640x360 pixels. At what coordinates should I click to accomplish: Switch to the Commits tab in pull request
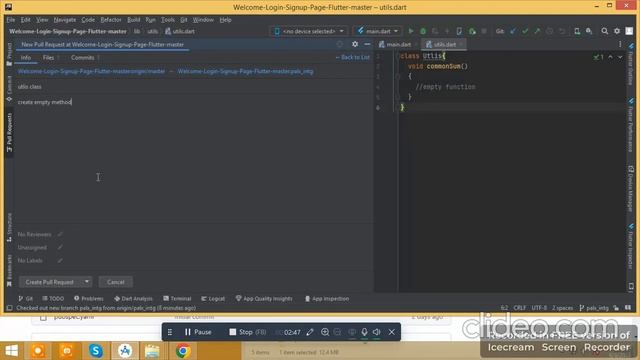[x=83, y=58]
